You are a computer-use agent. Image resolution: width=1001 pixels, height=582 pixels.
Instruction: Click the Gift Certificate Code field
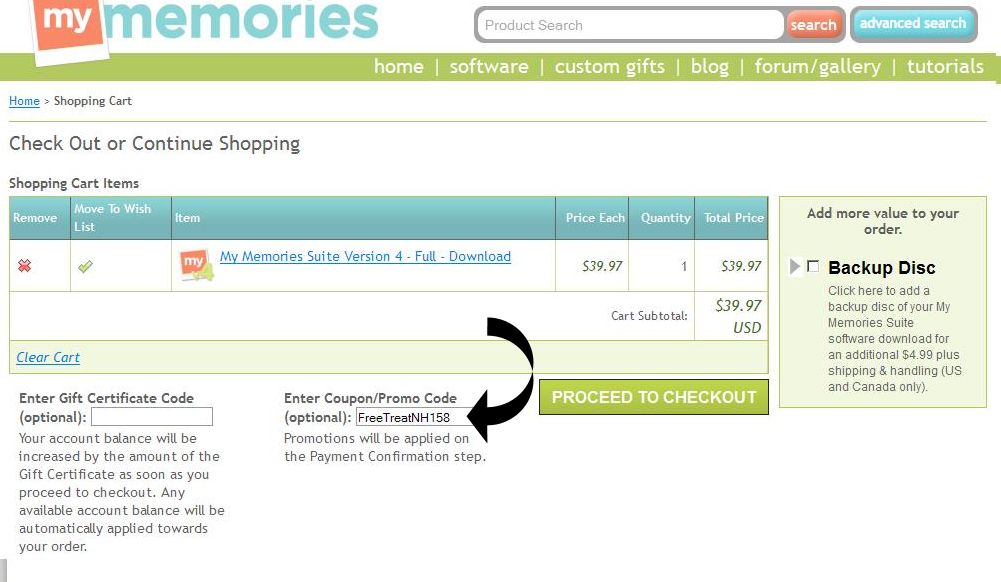152,416
